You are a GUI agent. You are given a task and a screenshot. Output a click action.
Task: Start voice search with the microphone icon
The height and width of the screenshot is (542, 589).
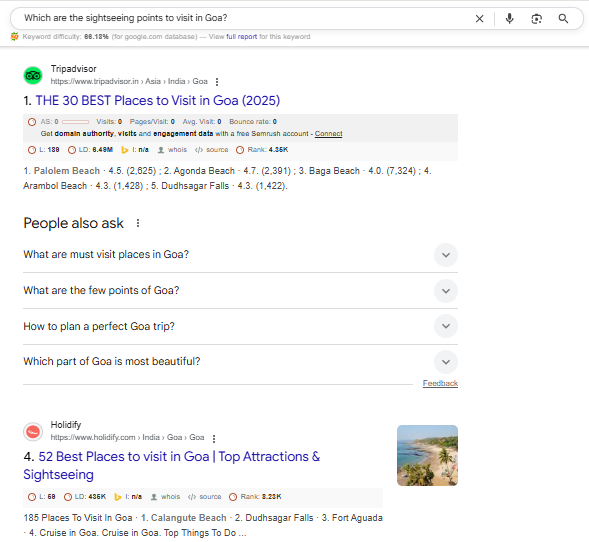(x=509, y=18)
